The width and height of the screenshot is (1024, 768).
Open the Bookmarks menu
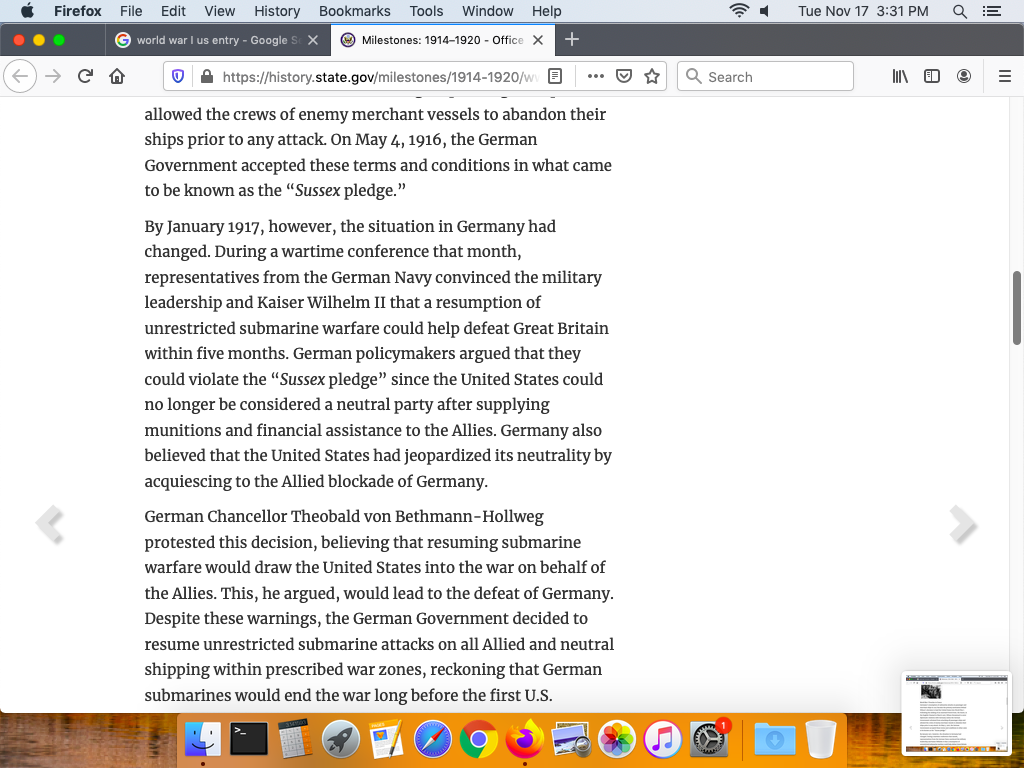click(354, 11)
